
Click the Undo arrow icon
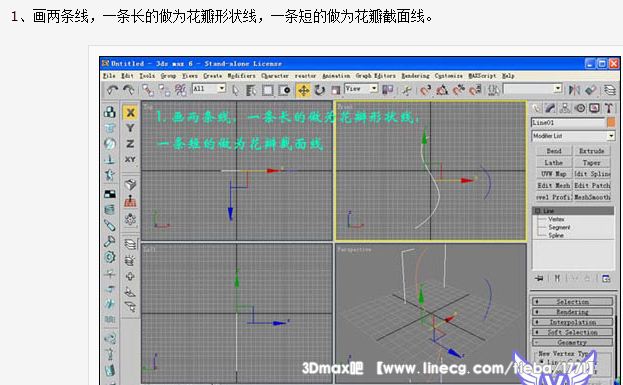(x=112, y=91)
